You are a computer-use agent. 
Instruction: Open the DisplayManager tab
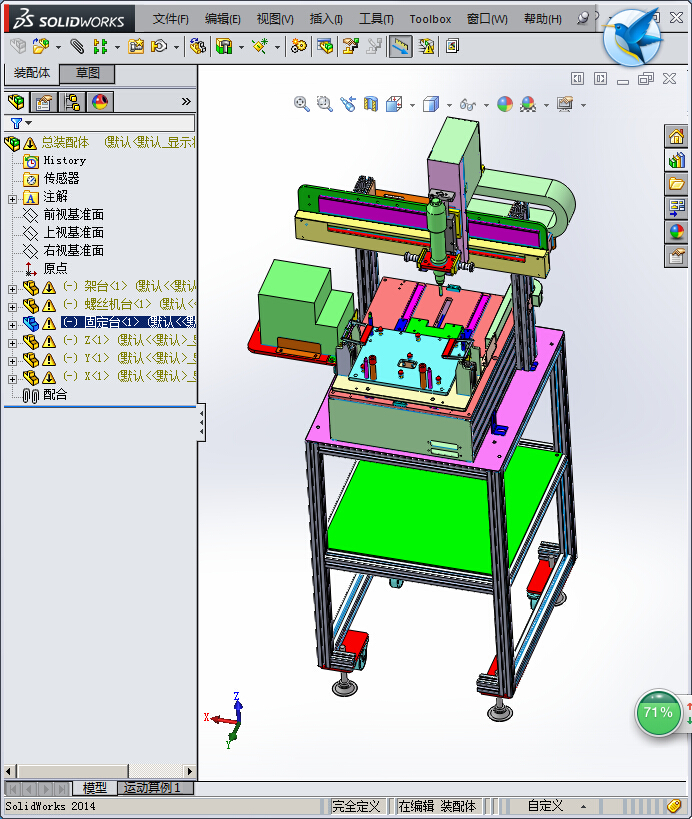tap(100, 101)
